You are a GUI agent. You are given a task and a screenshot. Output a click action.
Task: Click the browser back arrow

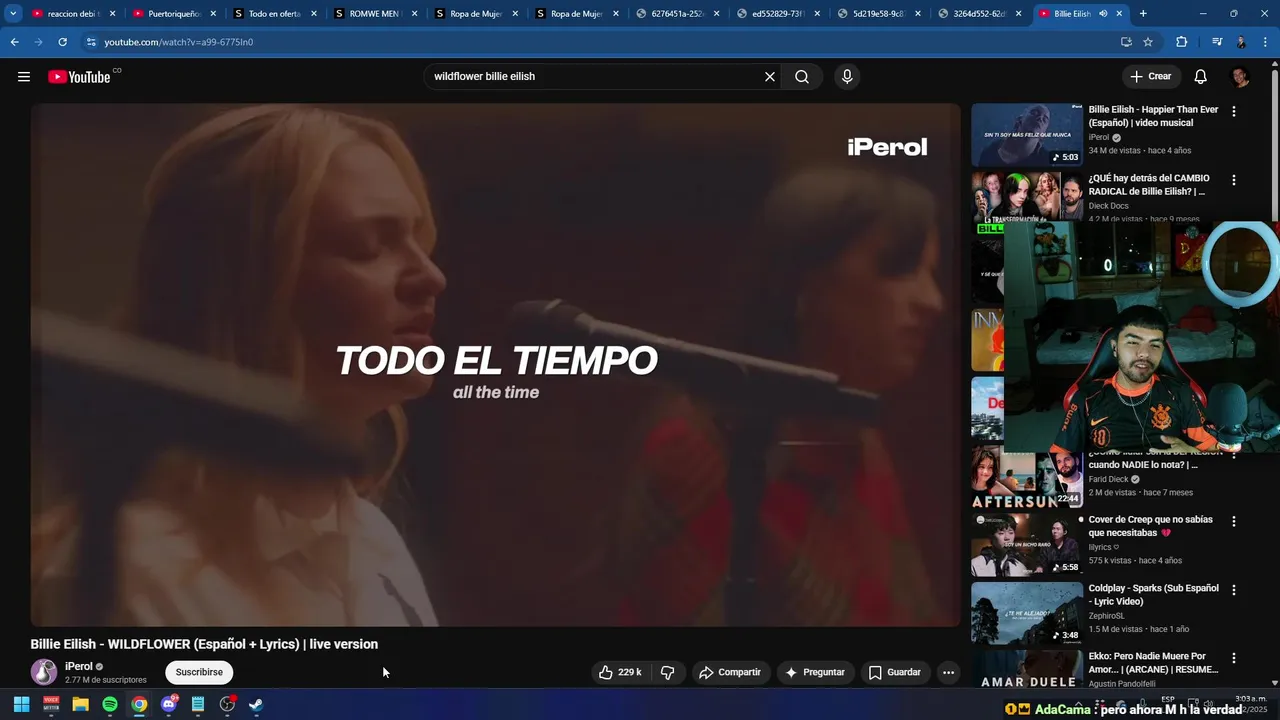pyautogui.click(x=14, y=42)
